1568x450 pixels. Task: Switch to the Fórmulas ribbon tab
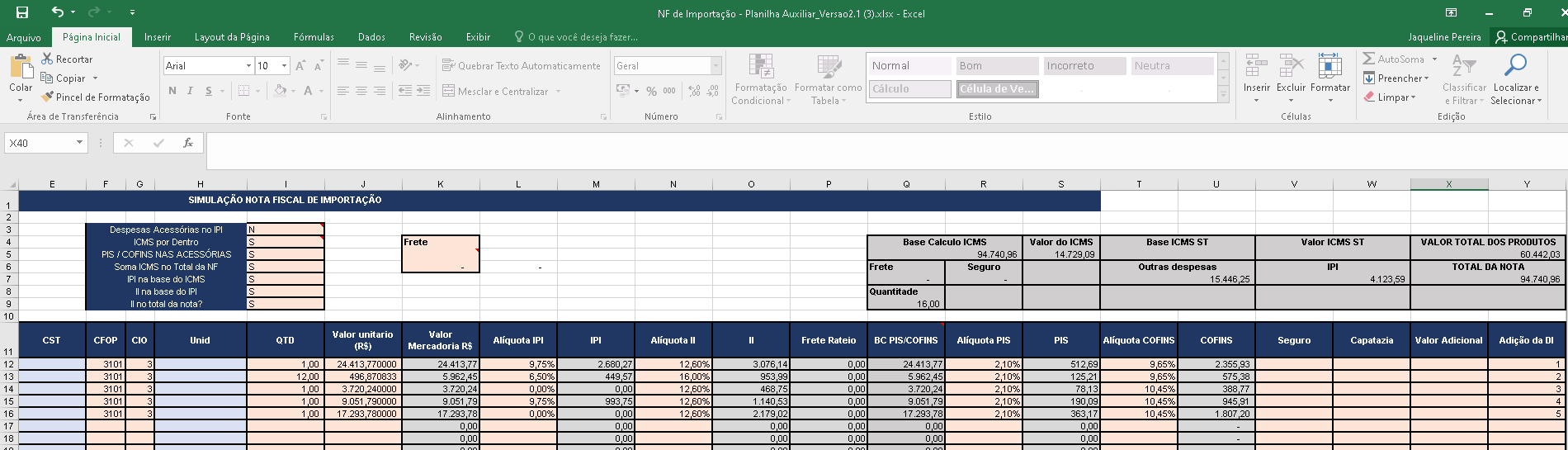click(314, 37)
